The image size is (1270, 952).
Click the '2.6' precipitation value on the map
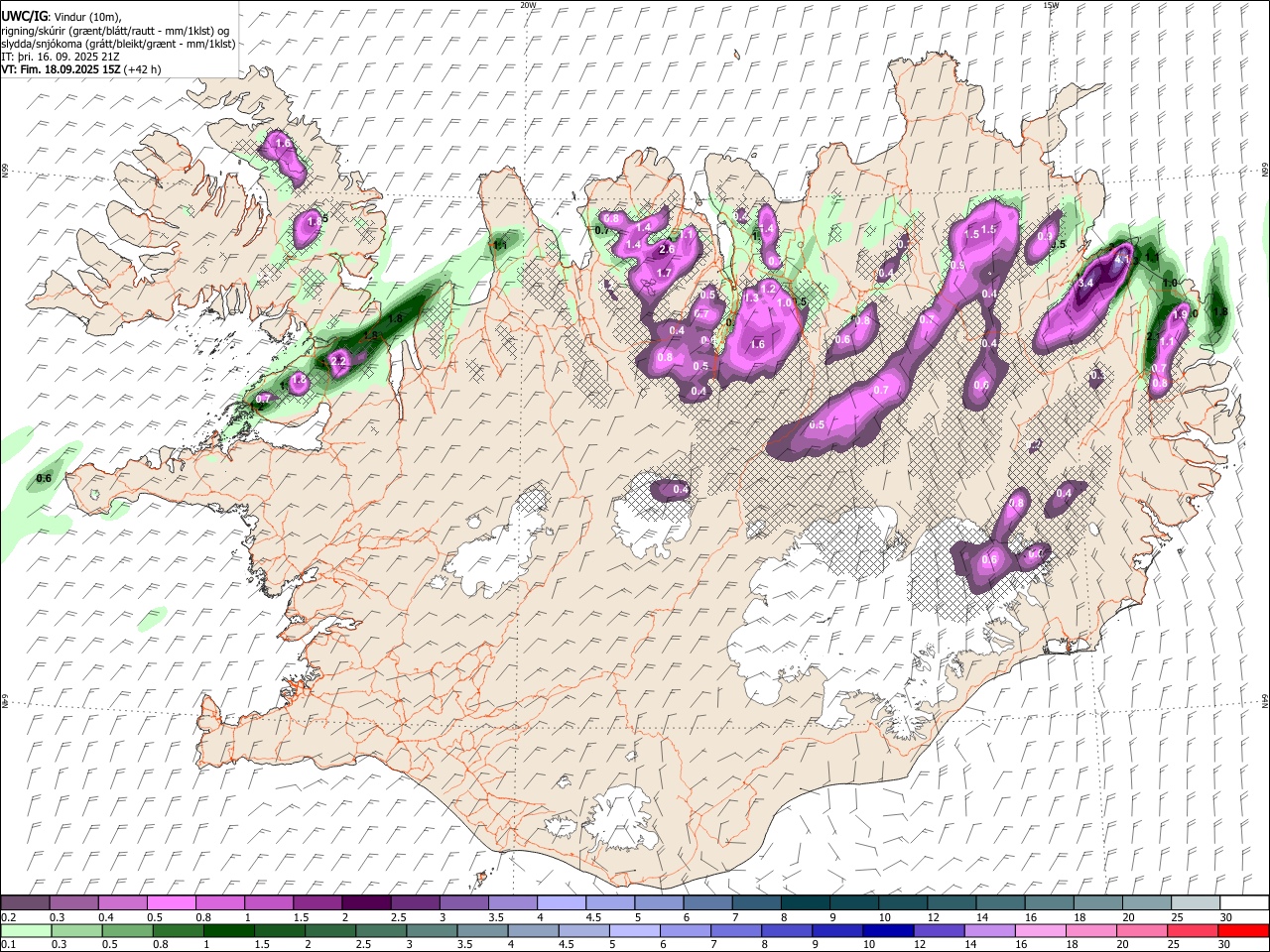tap(667, 250)
